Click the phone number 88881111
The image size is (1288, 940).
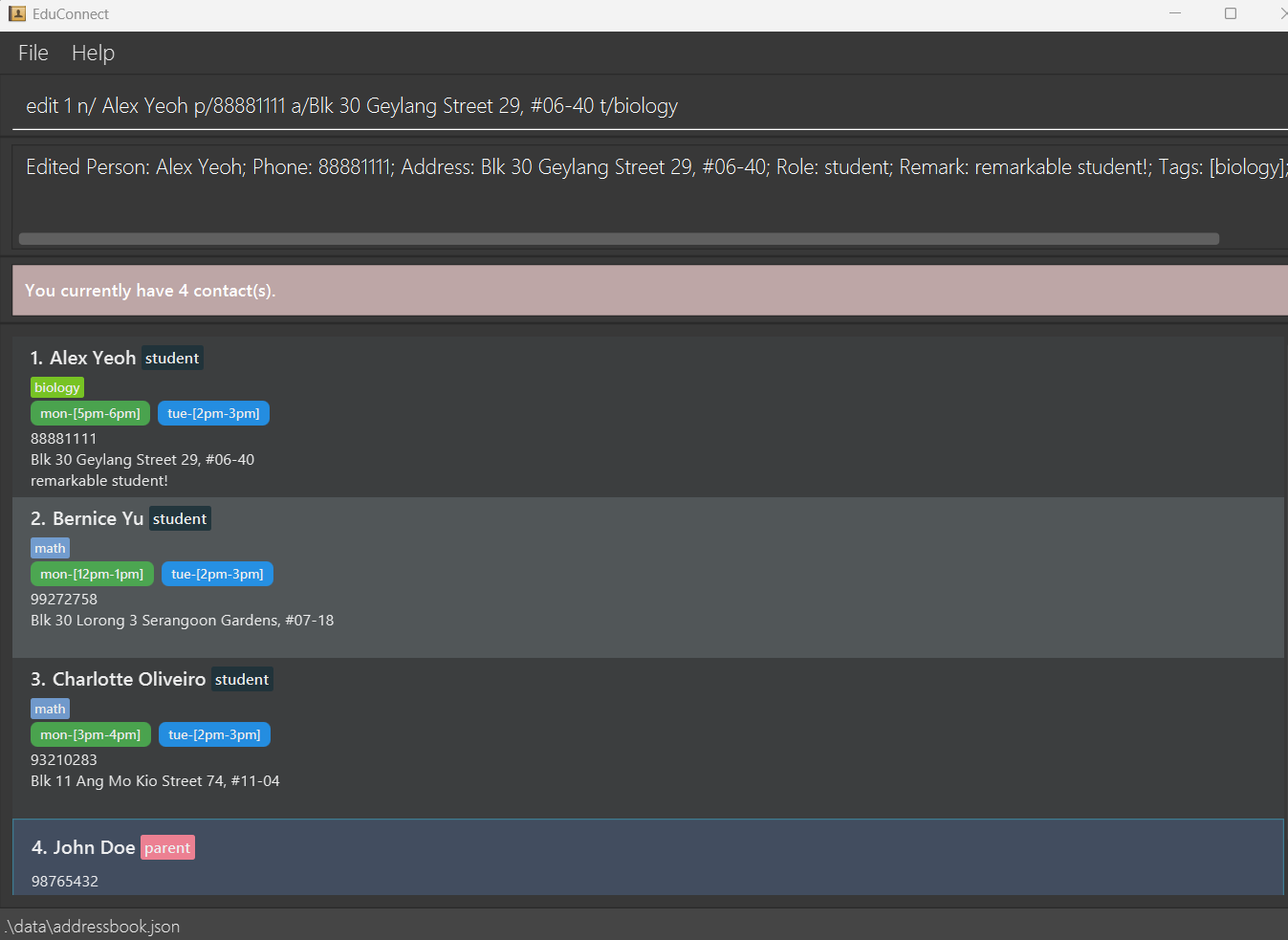pos(63,439)
